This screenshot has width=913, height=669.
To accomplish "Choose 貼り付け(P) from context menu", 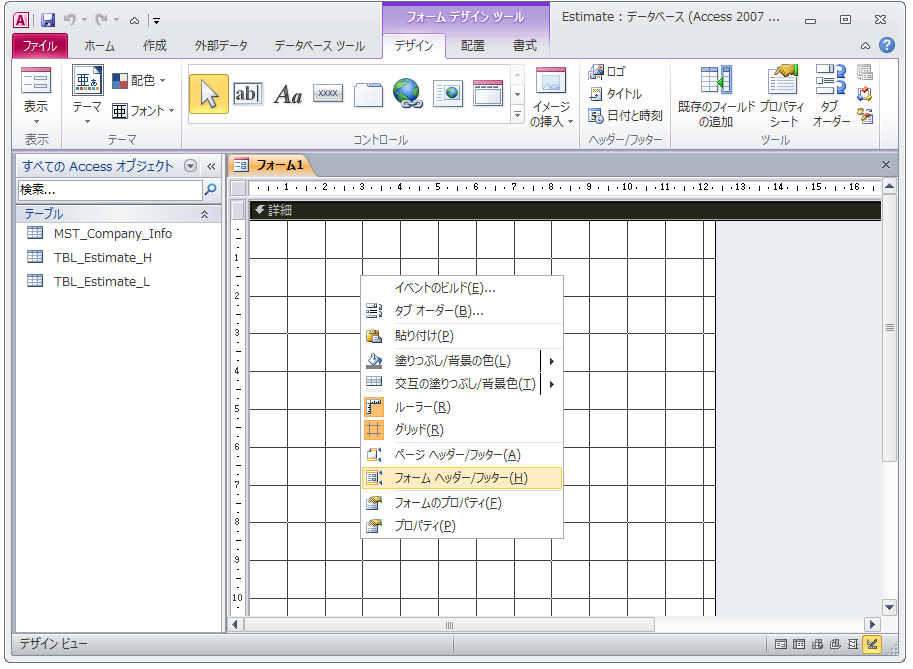I will coord(424,336).
